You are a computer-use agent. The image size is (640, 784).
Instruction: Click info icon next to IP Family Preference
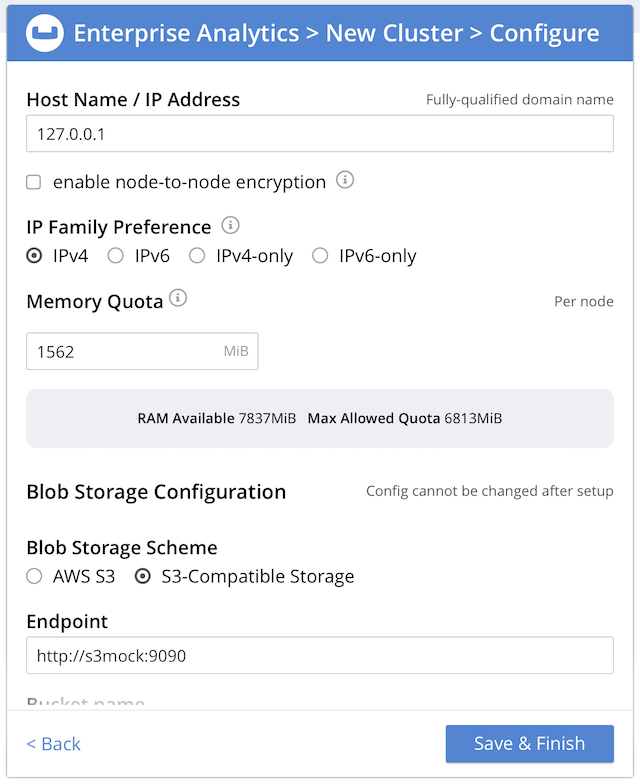[230, 225]
